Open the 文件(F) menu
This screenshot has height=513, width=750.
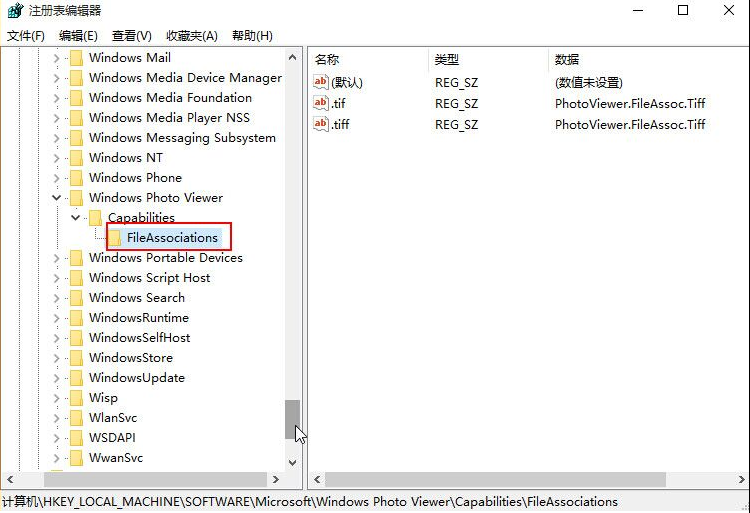(x=26, y=36)
